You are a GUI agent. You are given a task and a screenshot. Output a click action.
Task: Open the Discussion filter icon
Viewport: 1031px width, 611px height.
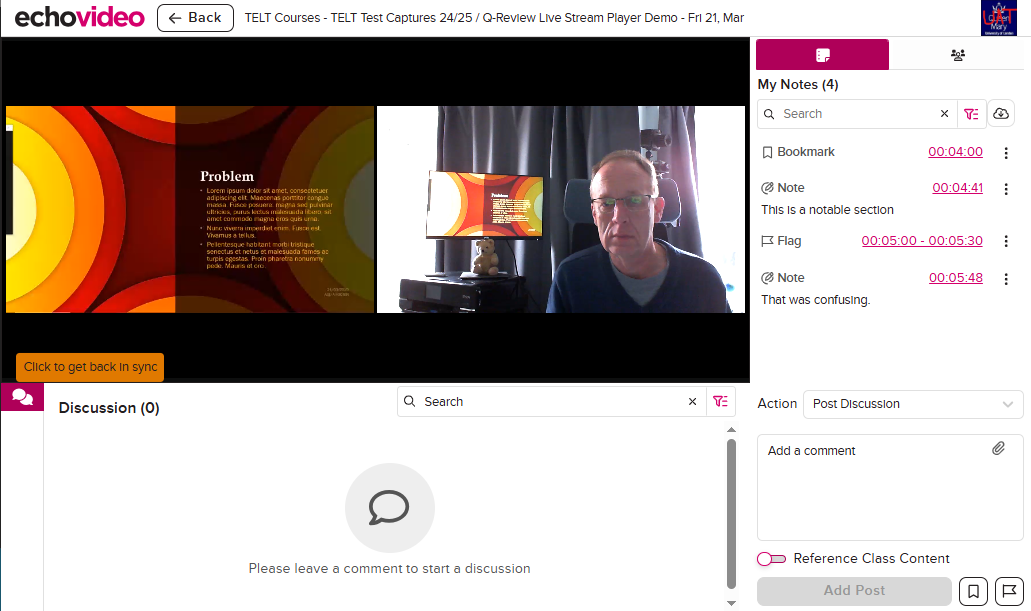point(721,401)
